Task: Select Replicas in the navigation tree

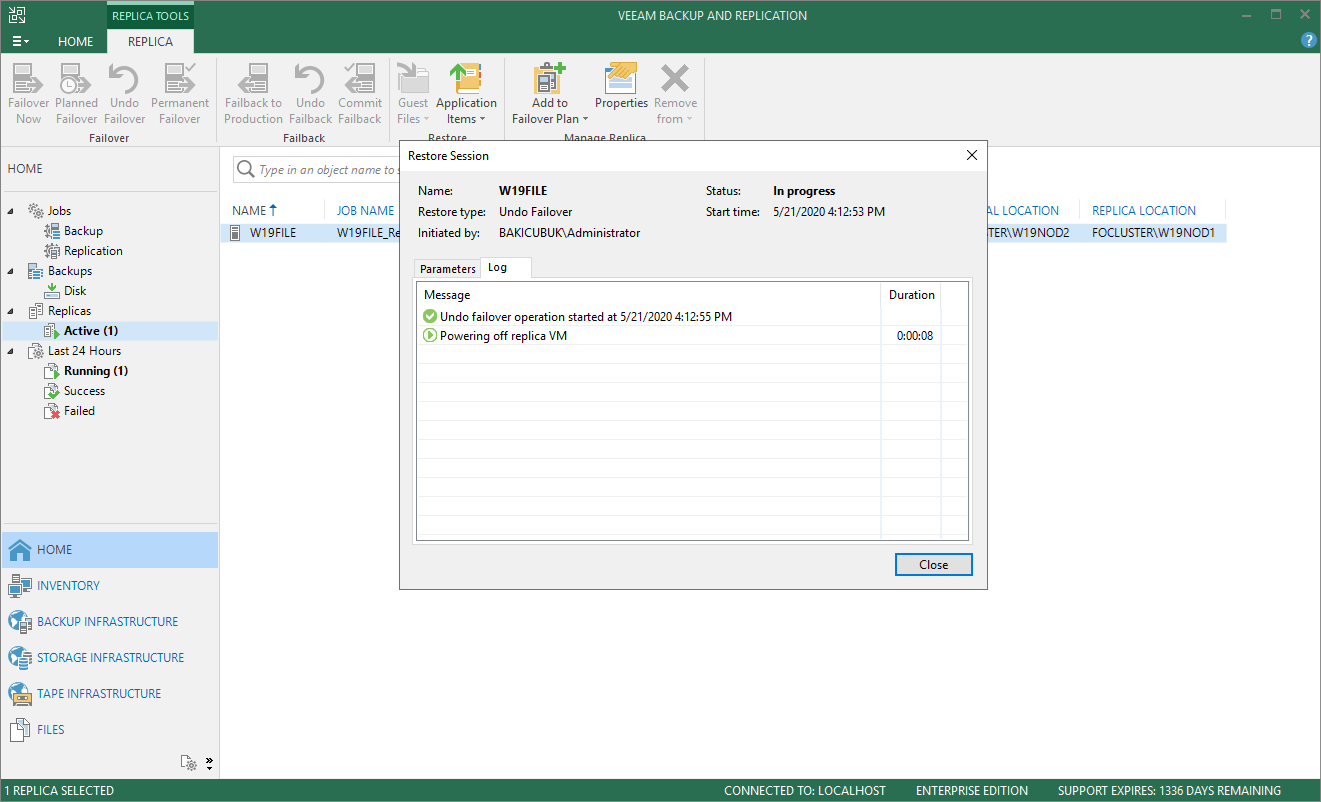Action: [69, 311]
